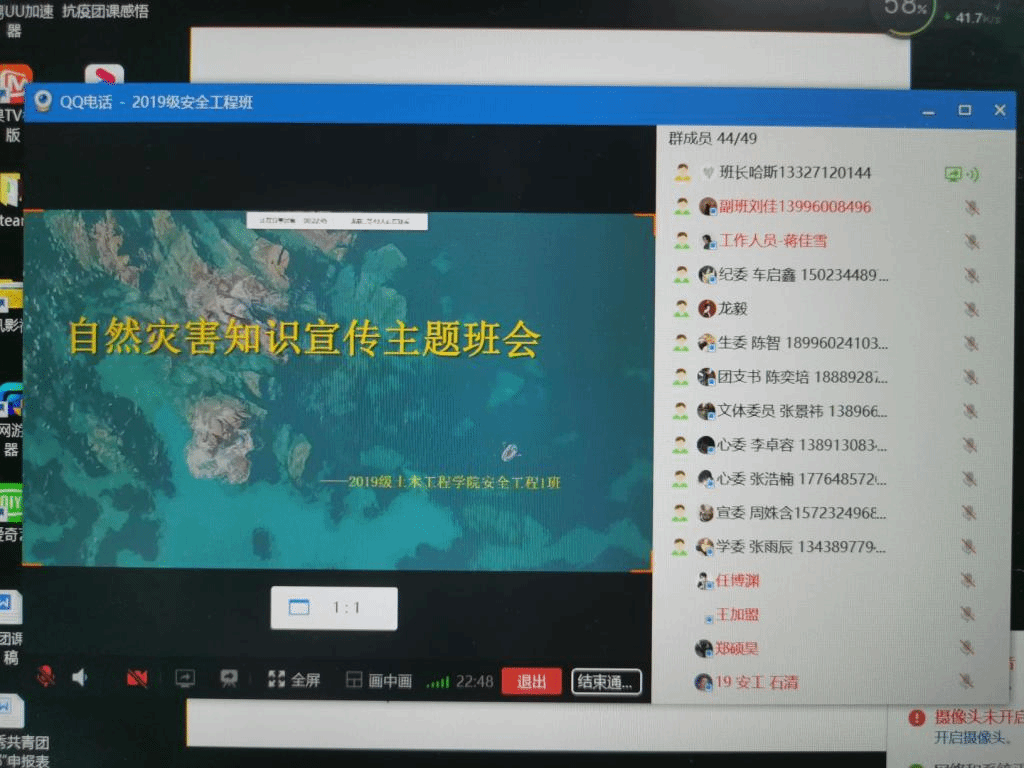Enable picture-in-picture 画中画 mode
1024x768 pixels.
(379, 681)
